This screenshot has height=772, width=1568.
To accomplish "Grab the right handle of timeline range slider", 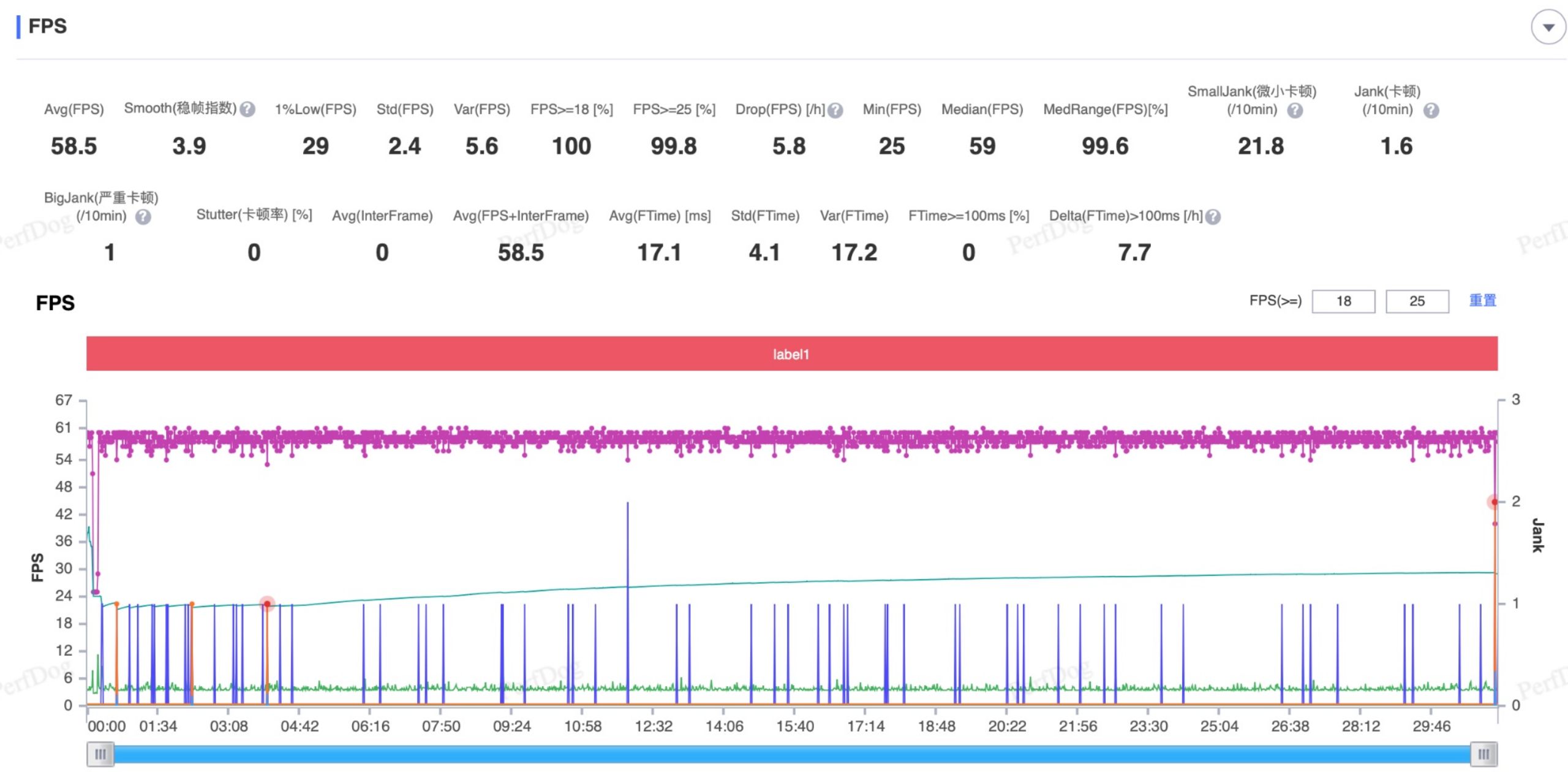I will click(1483, 754).
